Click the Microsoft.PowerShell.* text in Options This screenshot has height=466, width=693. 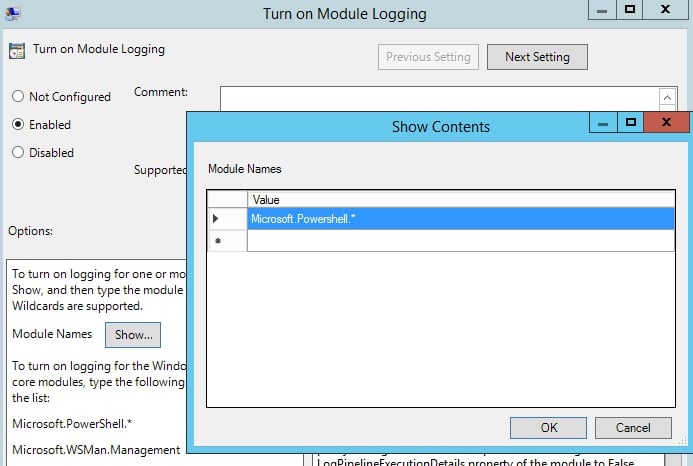pos(72,424)
